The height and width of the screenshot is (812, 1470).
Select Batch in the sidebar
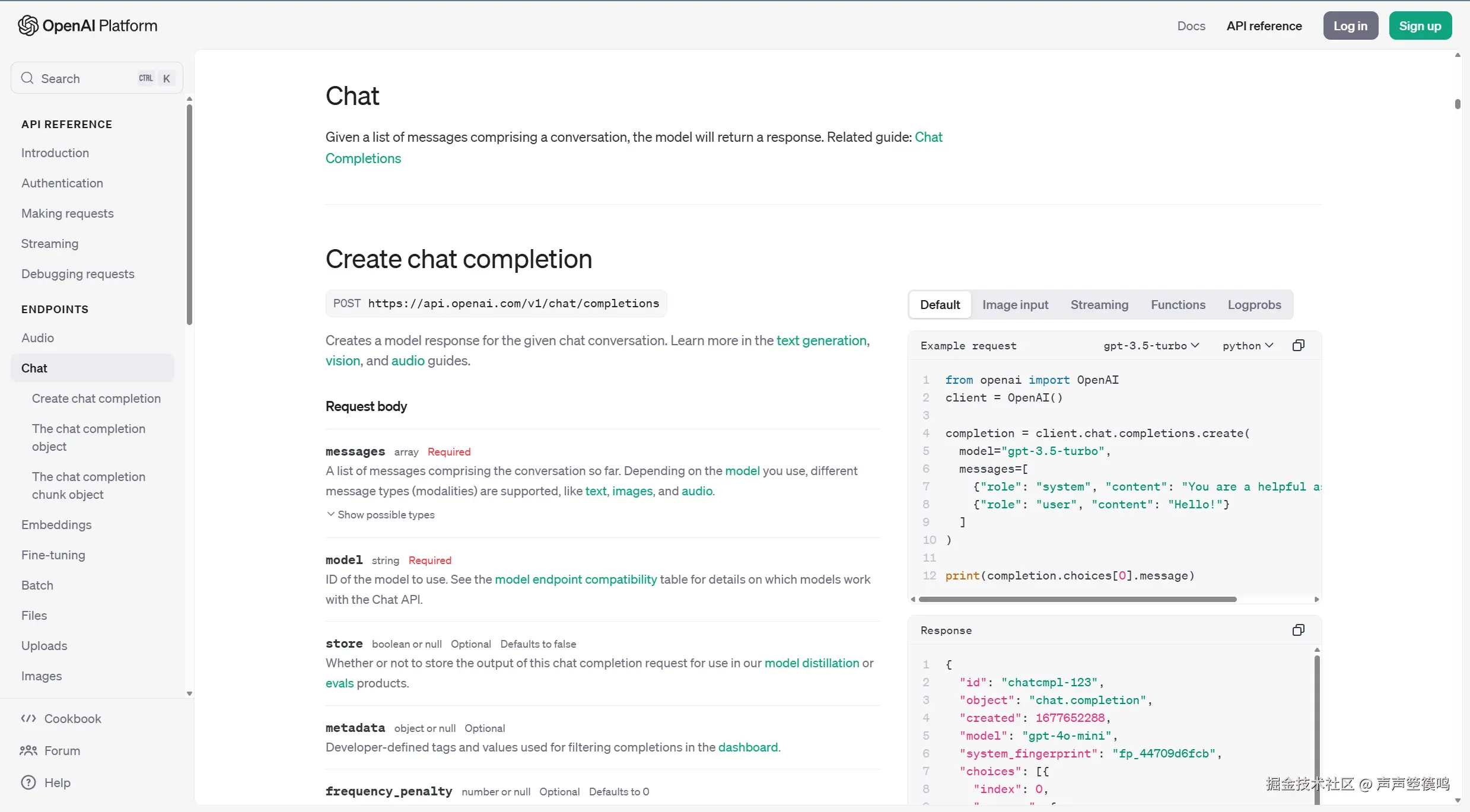pyautogui.click(x=37, y=585)
